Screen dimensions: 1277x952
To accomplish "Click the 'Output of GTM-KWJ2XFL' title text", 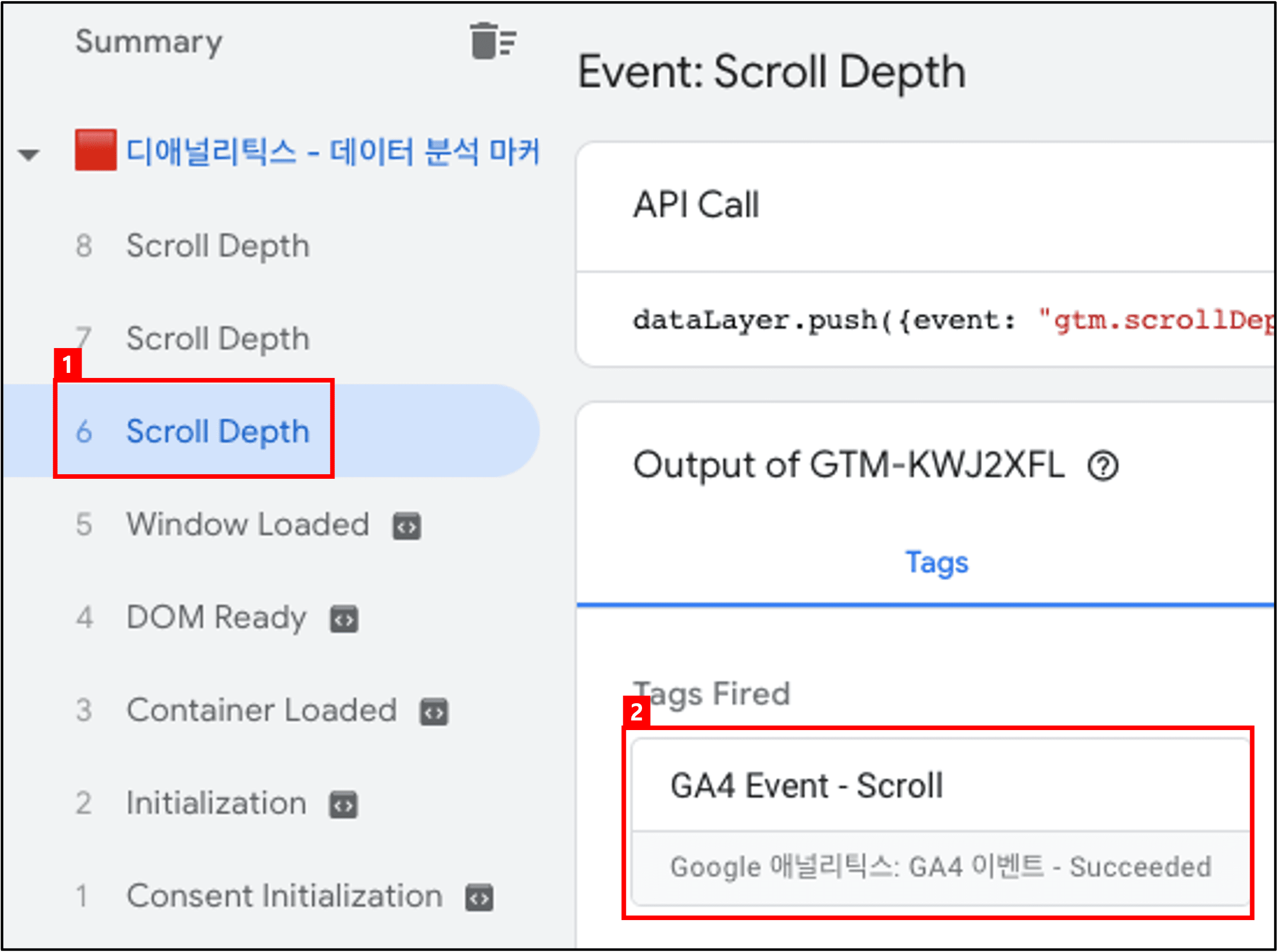I will pos(849,465).
